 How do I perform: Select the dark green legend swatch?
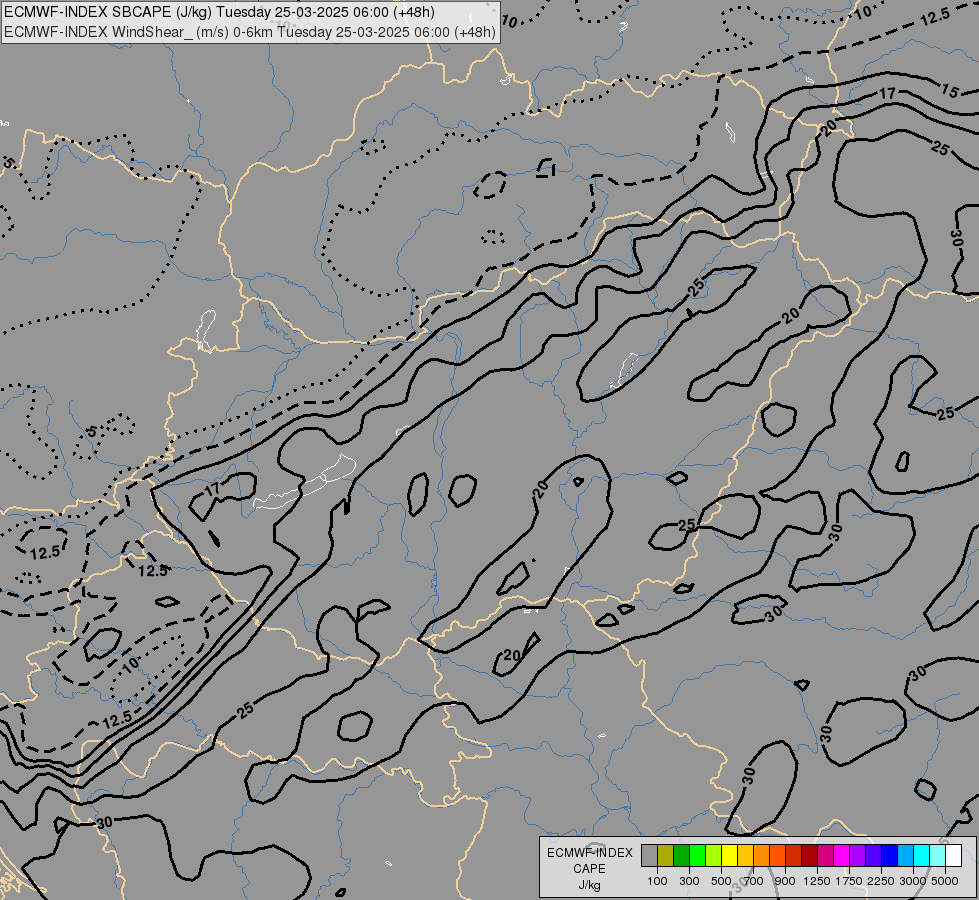pos(681,855)
